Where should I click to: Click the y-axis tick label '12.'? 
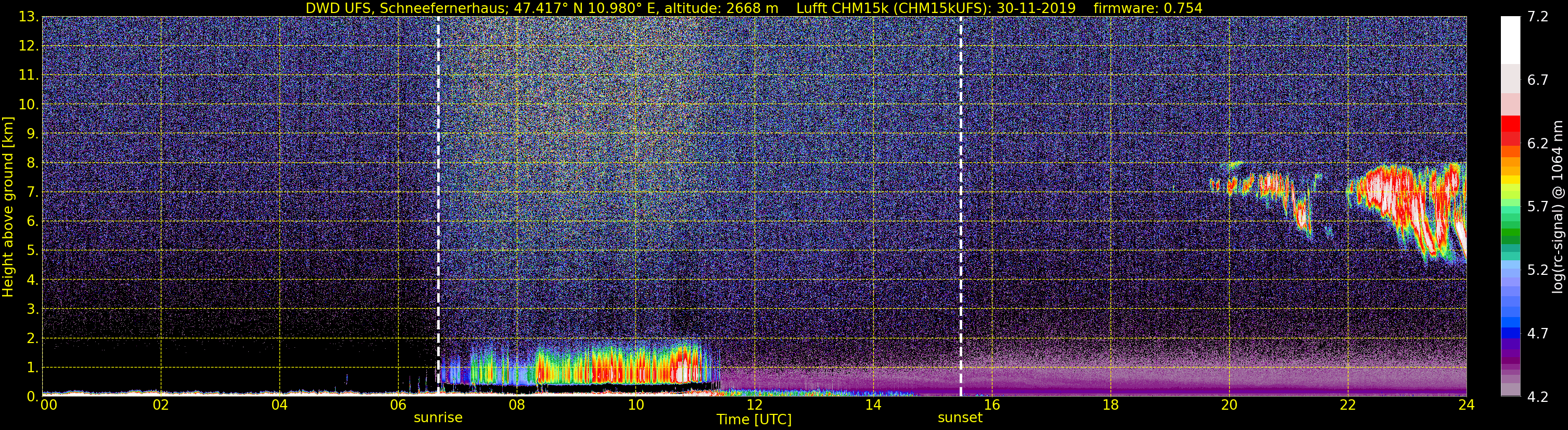click(x=28, y=46)
